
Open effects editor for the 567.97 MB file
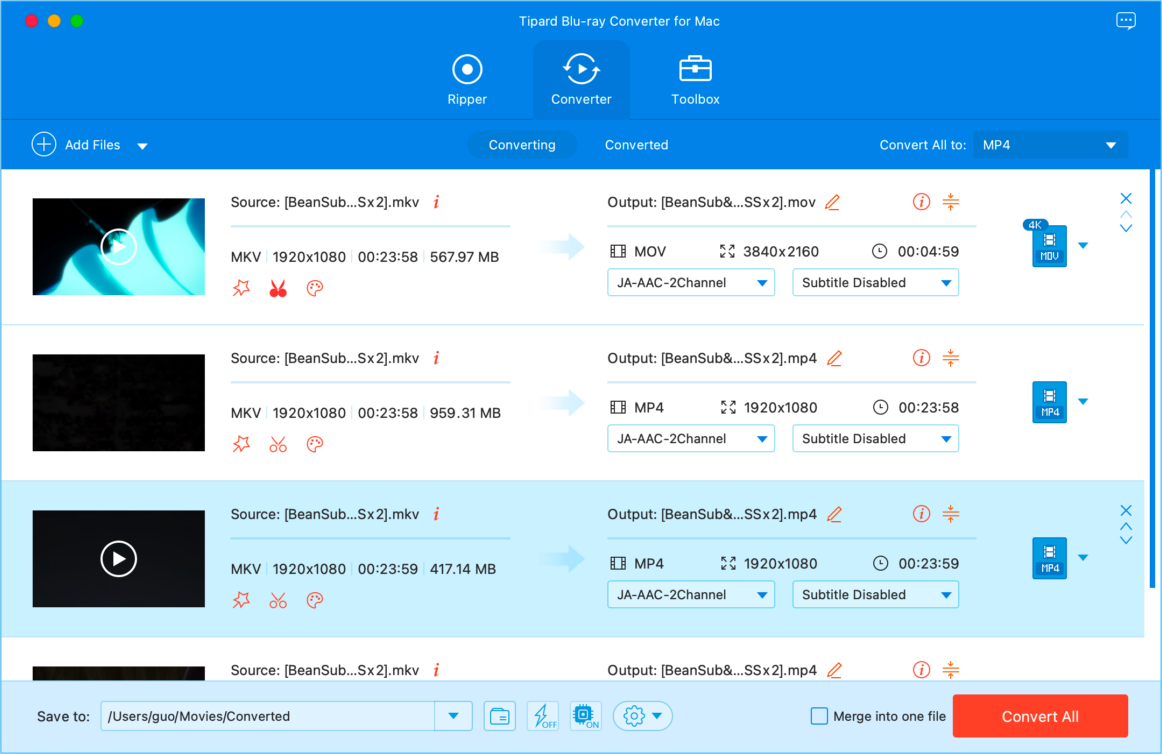click(x=242, y=288)
